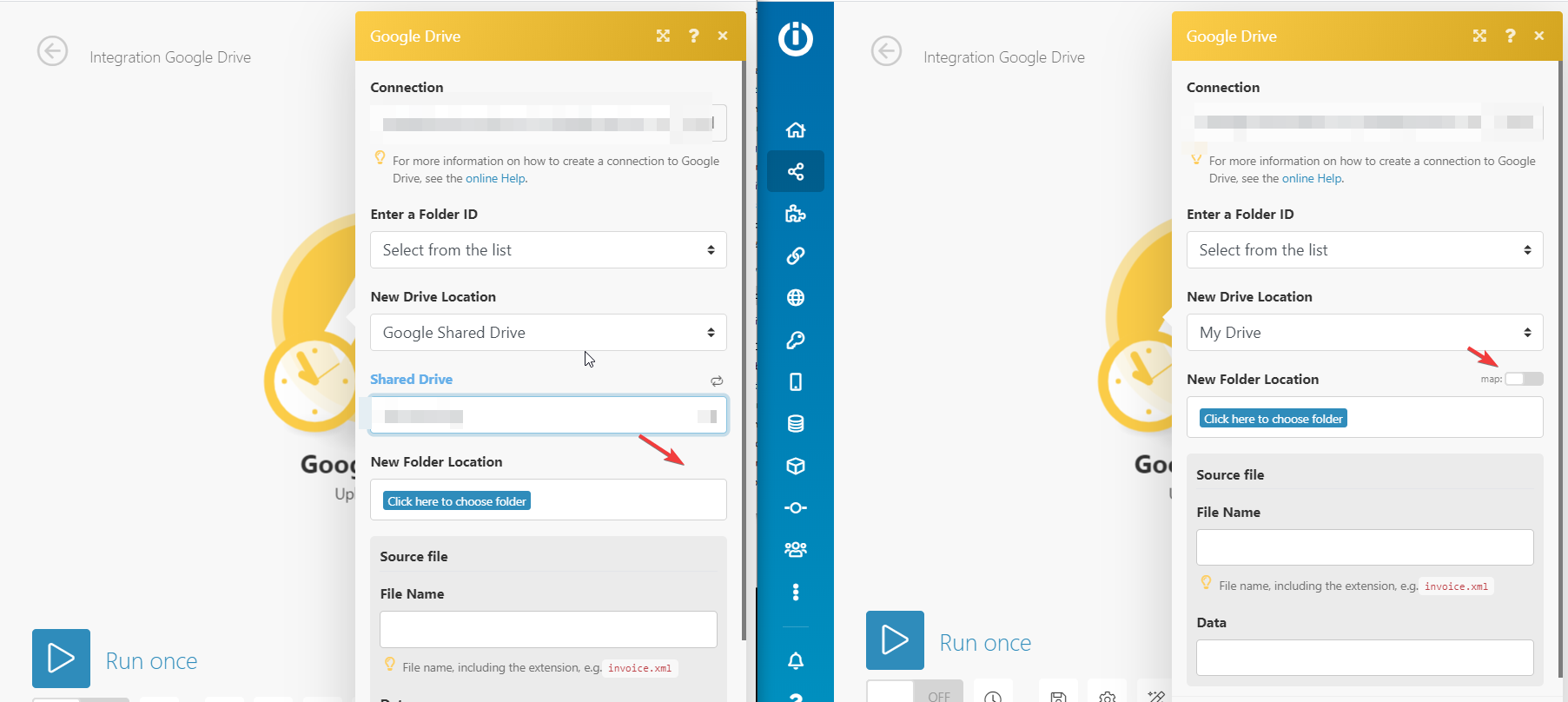1568x702 pixels.
Task: Open Connection dropdown in right dialog
Action: (1365, 123)
